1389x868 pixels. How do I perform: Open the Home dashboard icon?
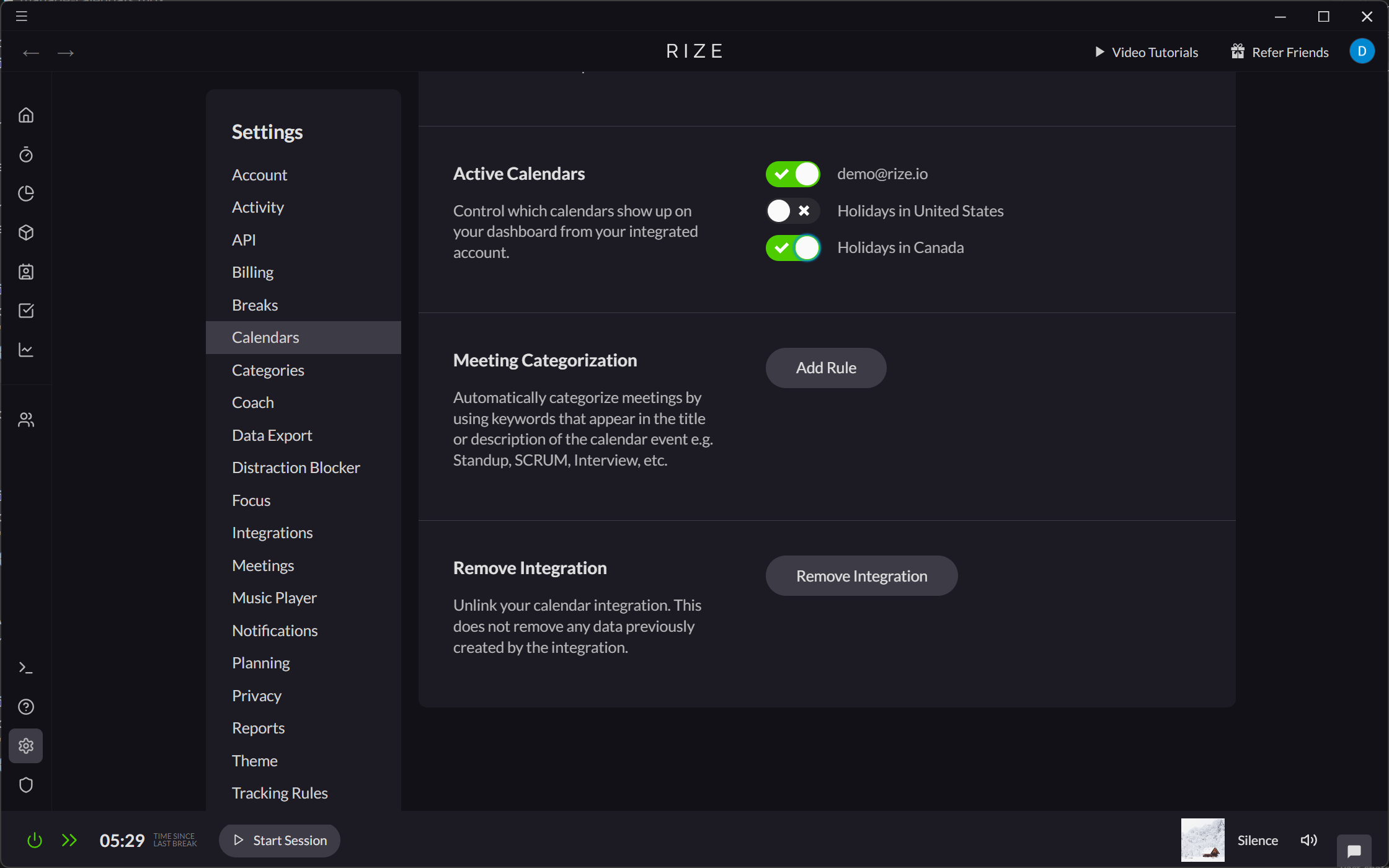pyautogui.click(x=26, y=115)
